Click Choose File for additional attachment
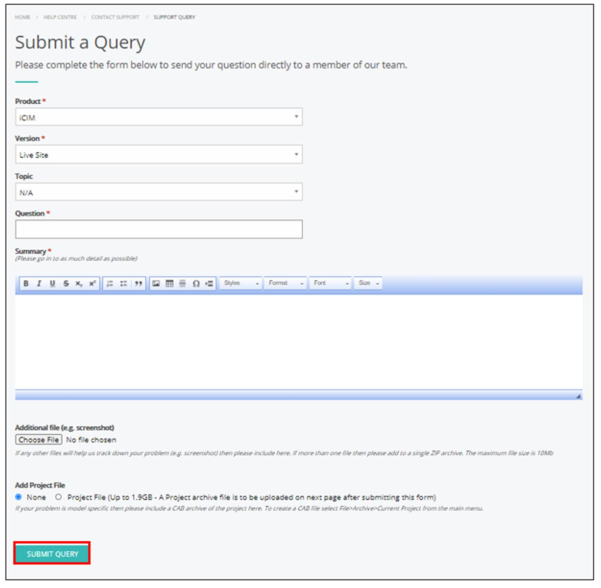Viewport: 601px width, 588px height. tap(39, 440)
